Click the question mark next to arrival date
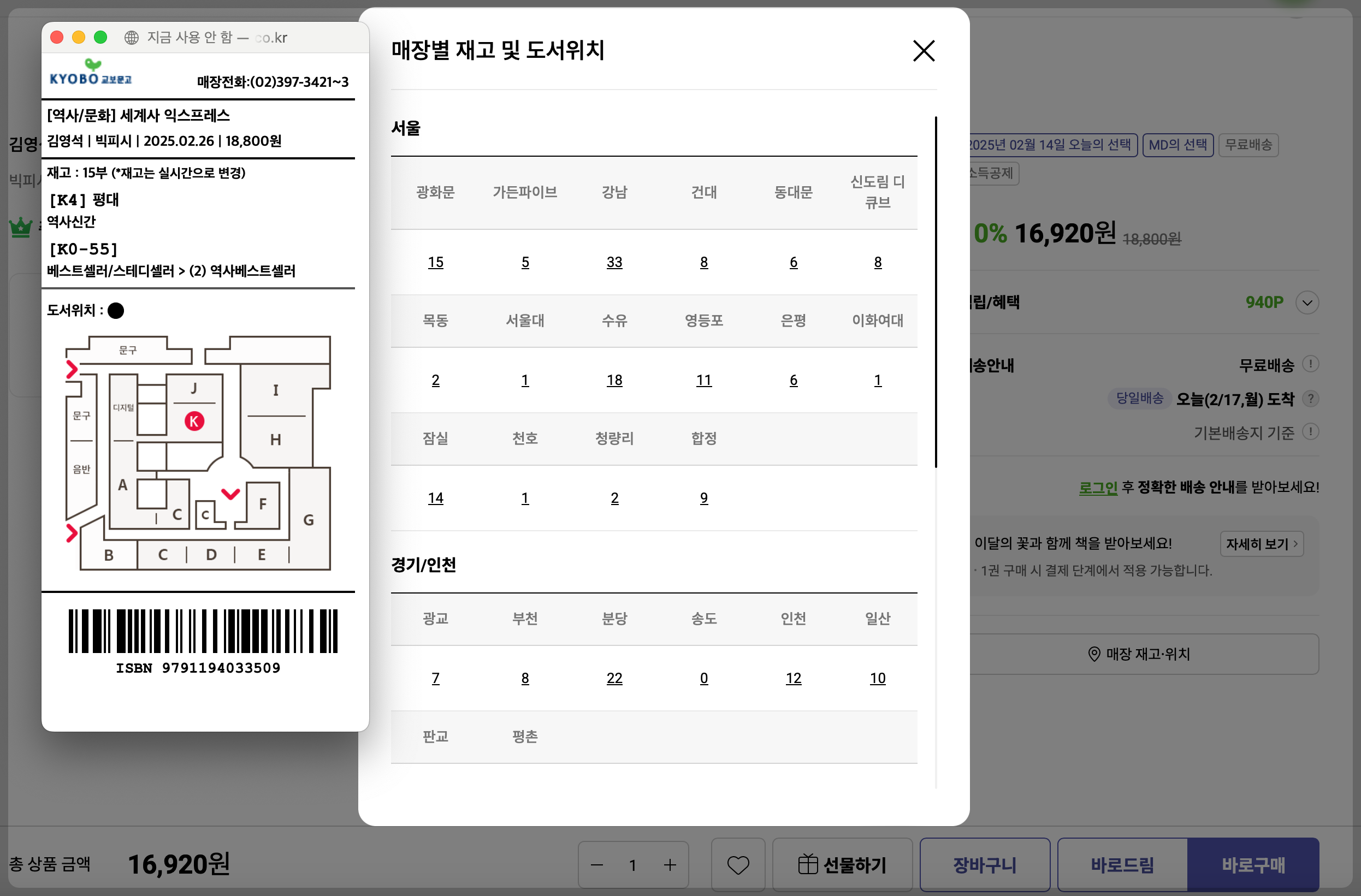Viewport: 1361px width, 896px height. pyautogui.click(x=1310, y=399)
